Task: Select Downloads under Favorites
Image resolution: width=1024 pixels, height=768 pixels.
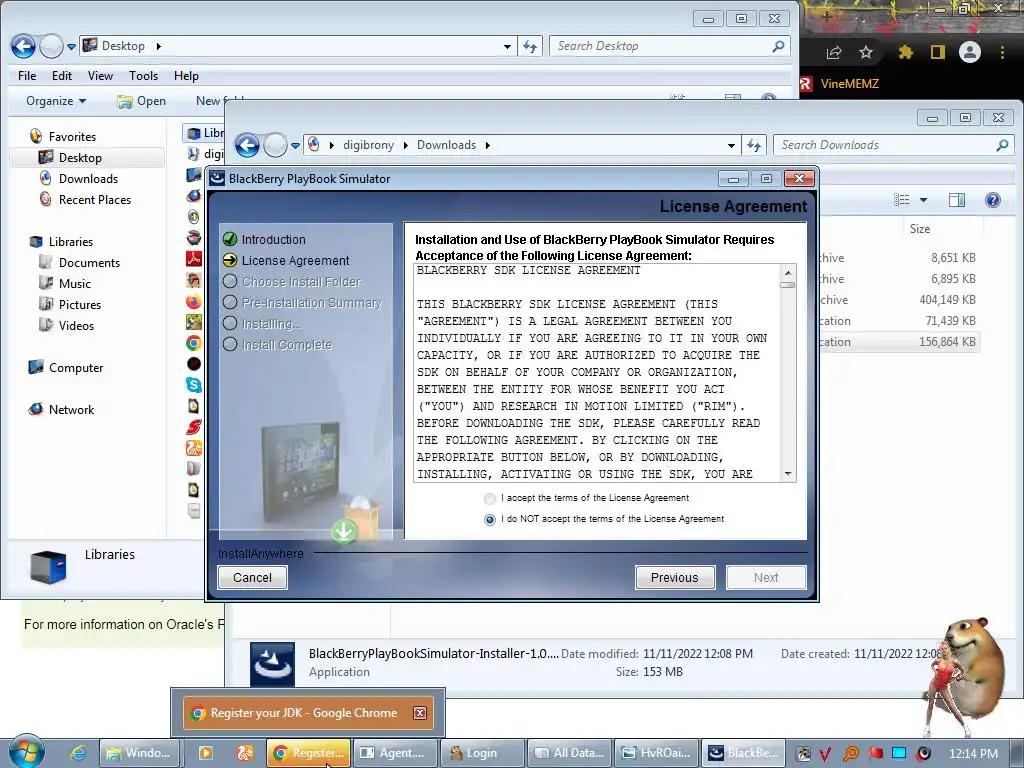Action: click(x=88, y=178)
